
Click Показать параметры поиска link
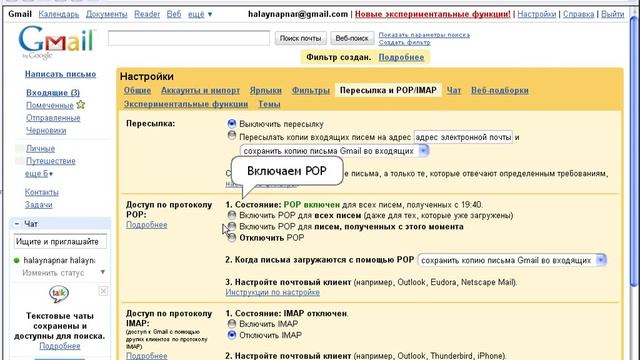[424, 35]
